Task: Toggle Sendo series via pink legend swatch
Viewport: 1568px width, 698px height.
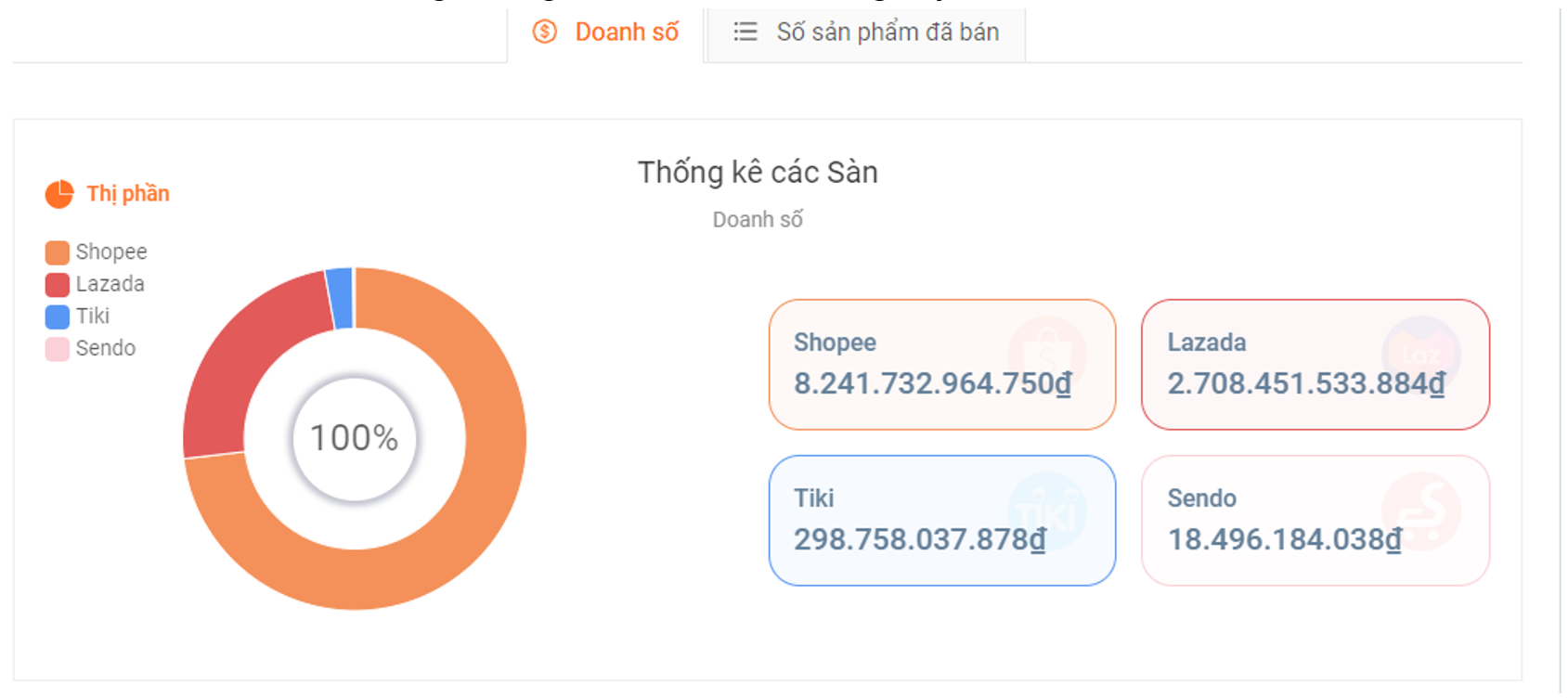Action: coord(58,349)
